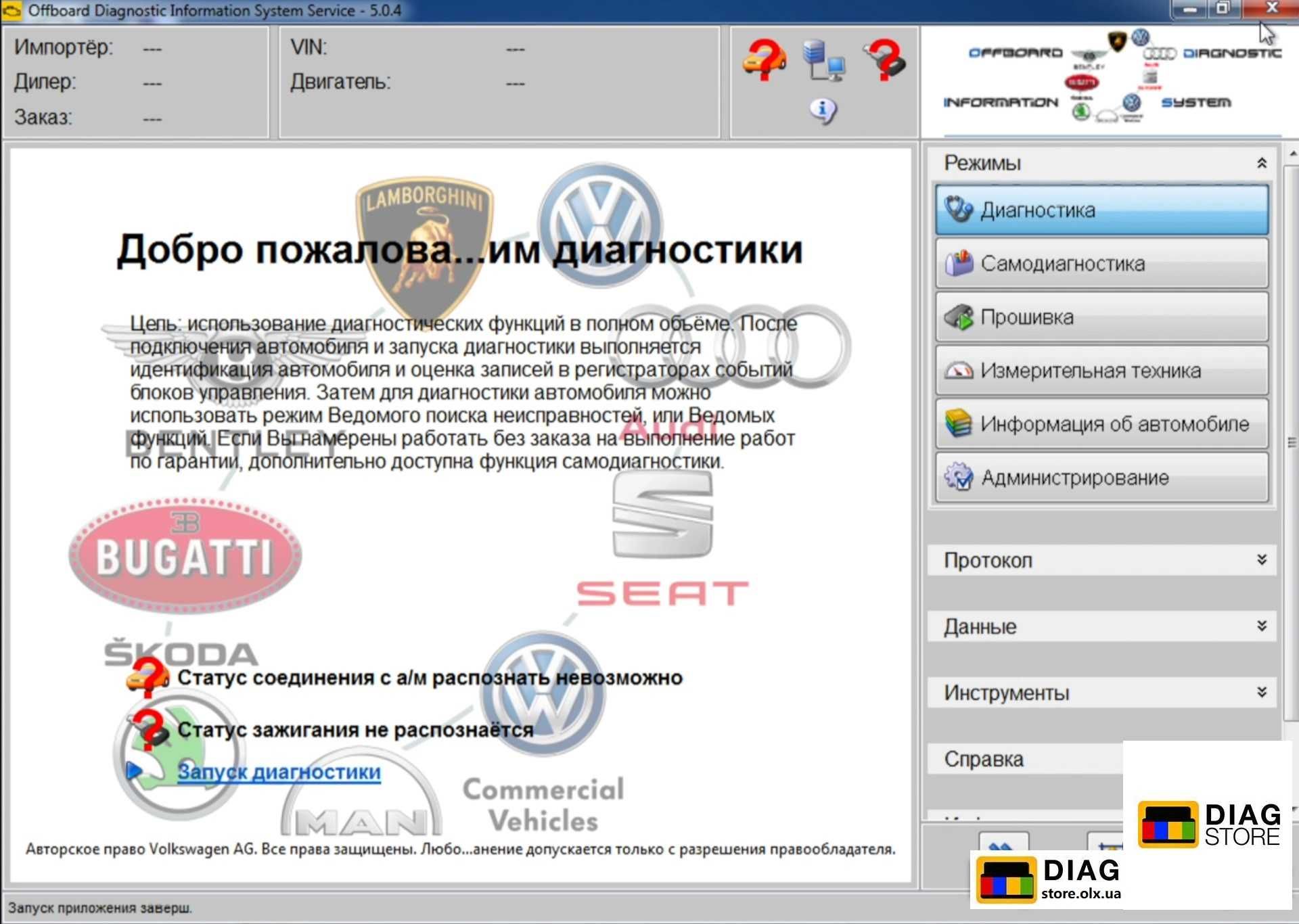Screen dimensions: 1299x924
Task: Click the Дилер label
Action: tap(45, 83)
